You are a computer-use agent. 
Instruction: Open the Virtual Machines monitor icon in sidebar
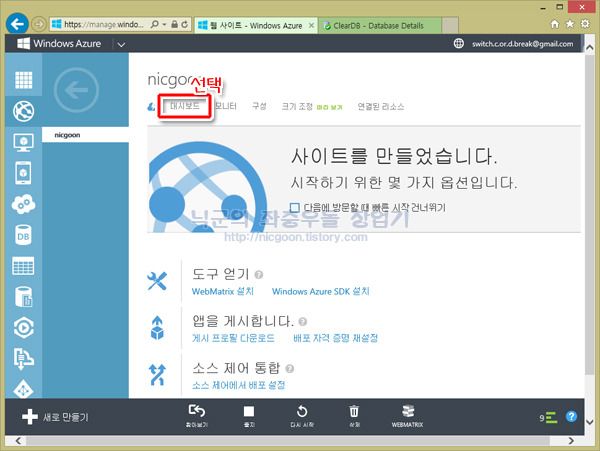tap(23, 142)
